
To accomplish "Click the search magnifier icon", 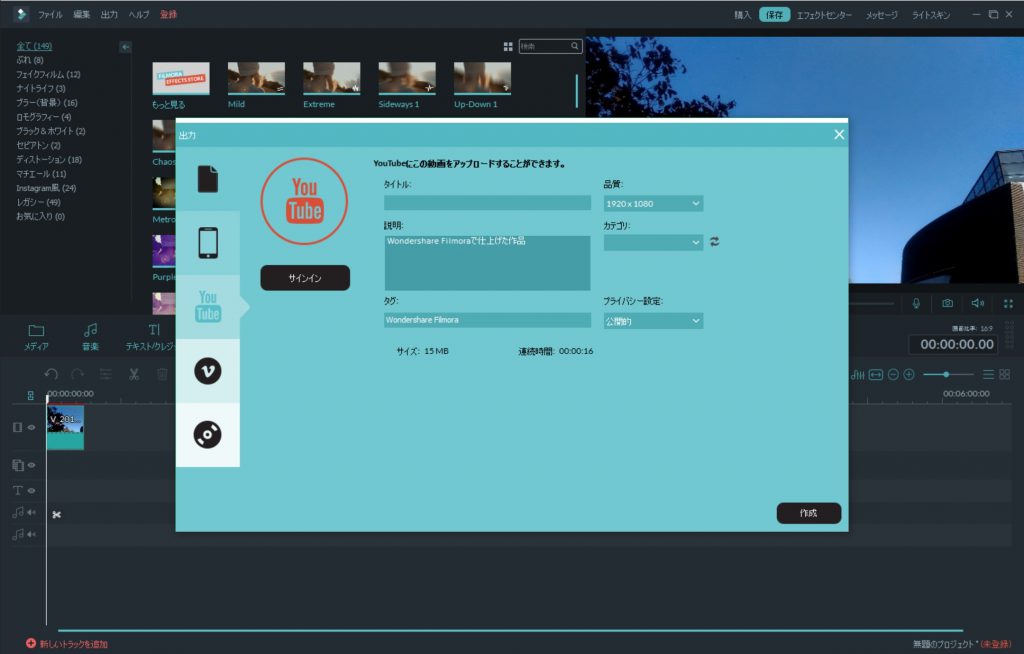I will 575,46.
